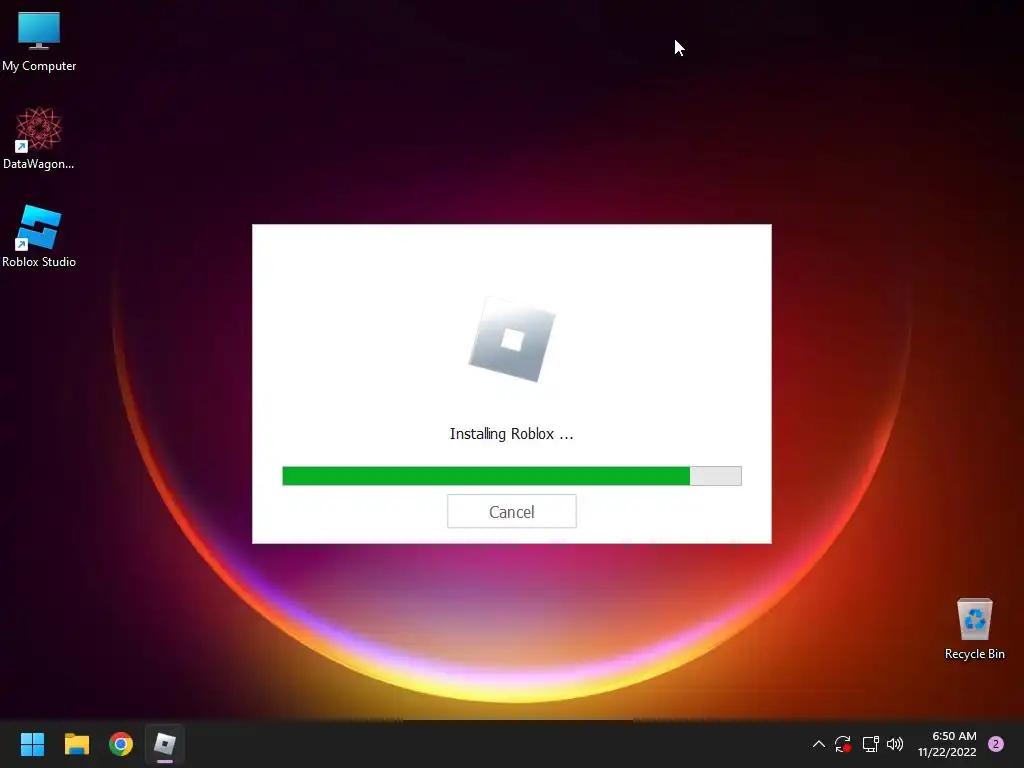1024x768 pixels.
Task: Open the Windows Start menu
Action: [32, 744]
